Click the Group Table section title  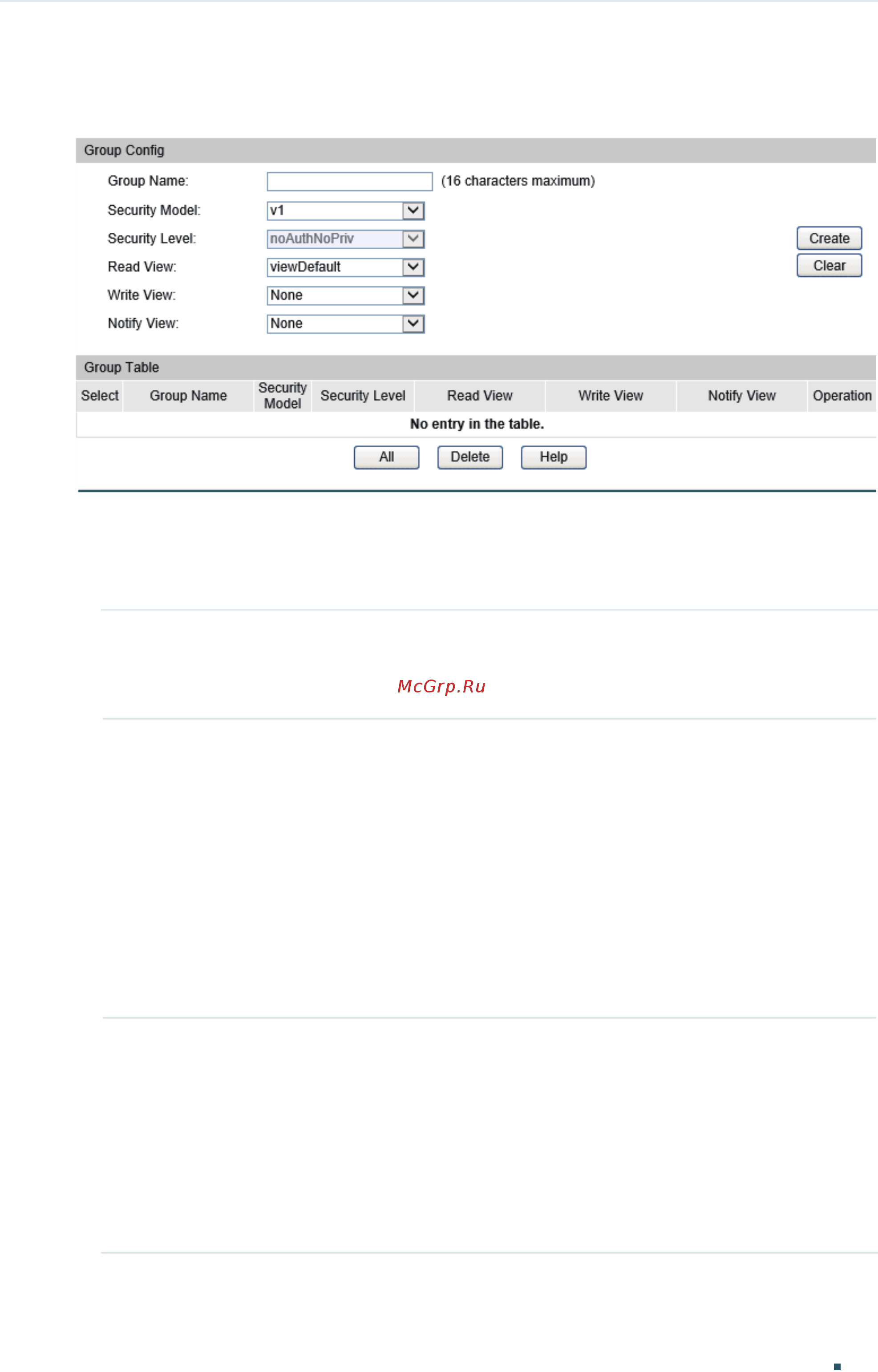coord(121,368)
